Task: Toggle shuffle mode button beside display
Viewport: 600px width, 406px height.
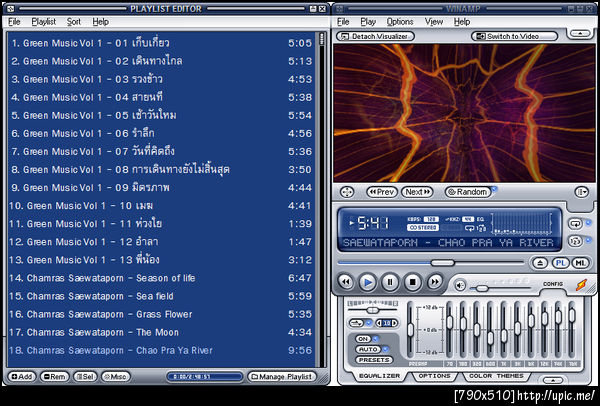Action: pyautogui.click(x=575, y=241)
